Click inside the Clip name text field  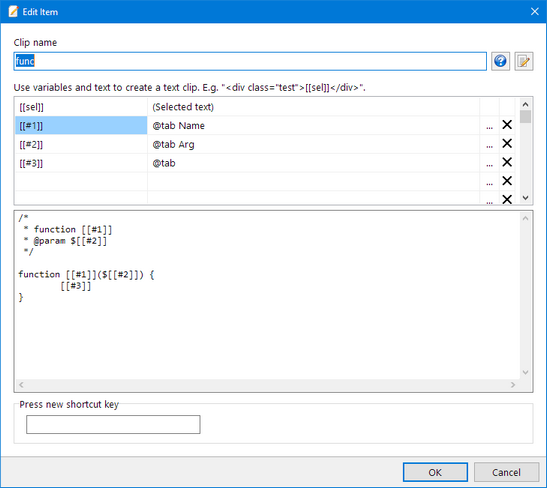(250, 61)
